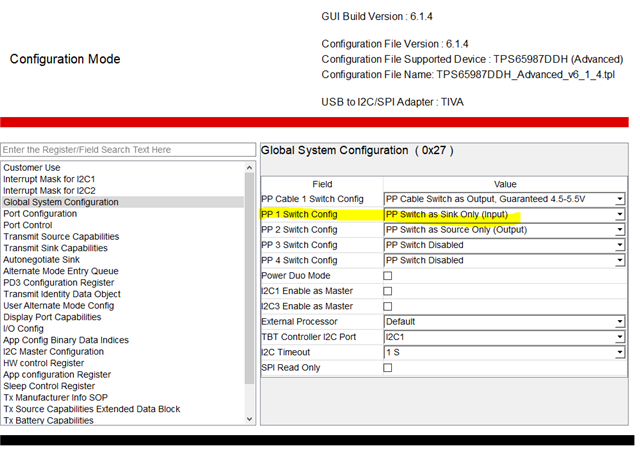Select Display Port Capabilities

pos(52,317)
